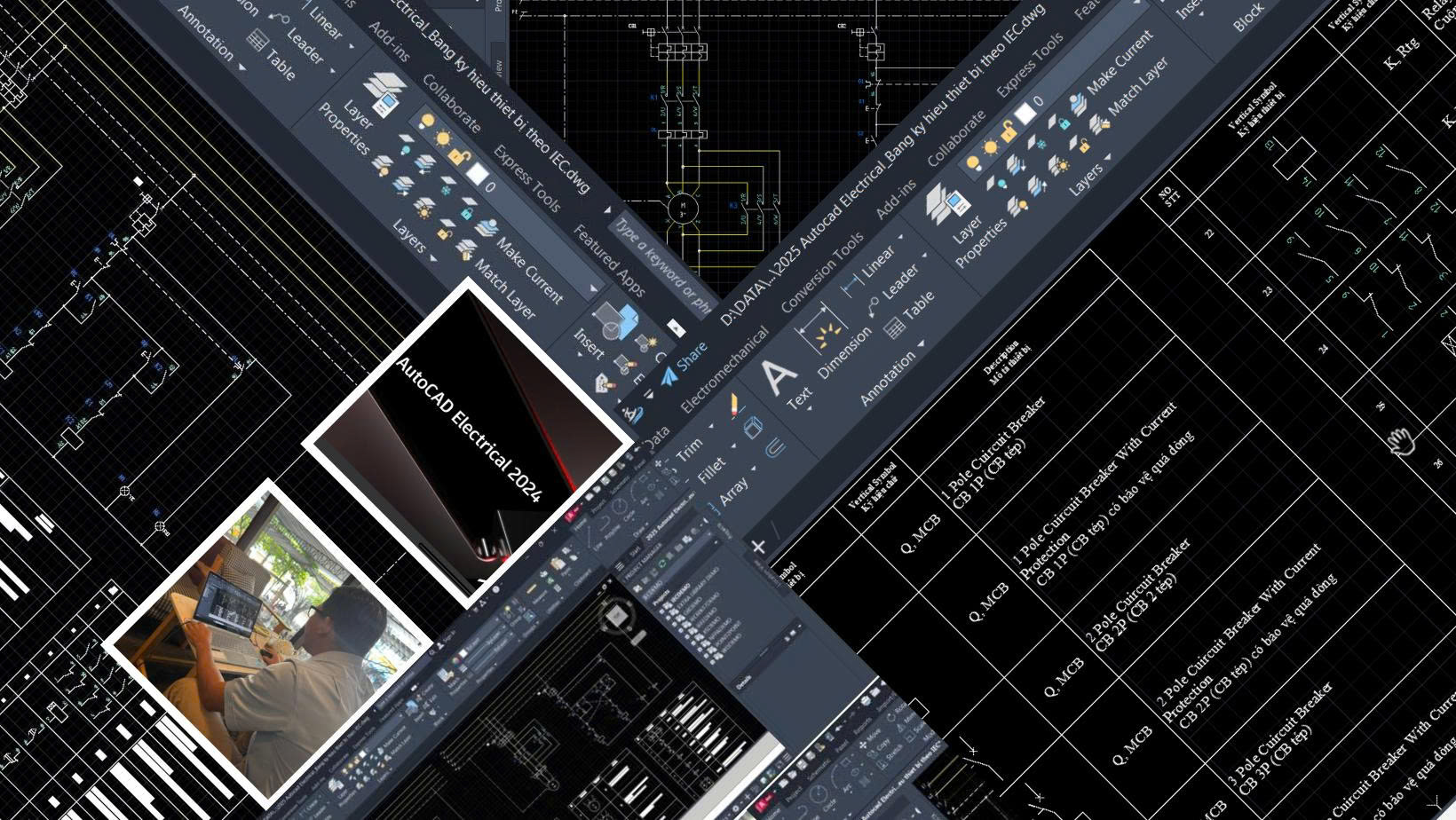This screenshot has width=1456, height=820.
Task: Click the Fillet button
Action: (711, 470)
